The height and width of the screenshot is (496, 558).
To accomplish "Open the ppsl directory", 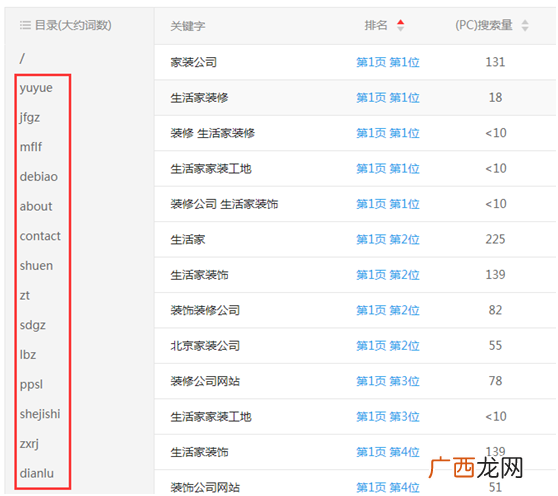I will 31,385.
